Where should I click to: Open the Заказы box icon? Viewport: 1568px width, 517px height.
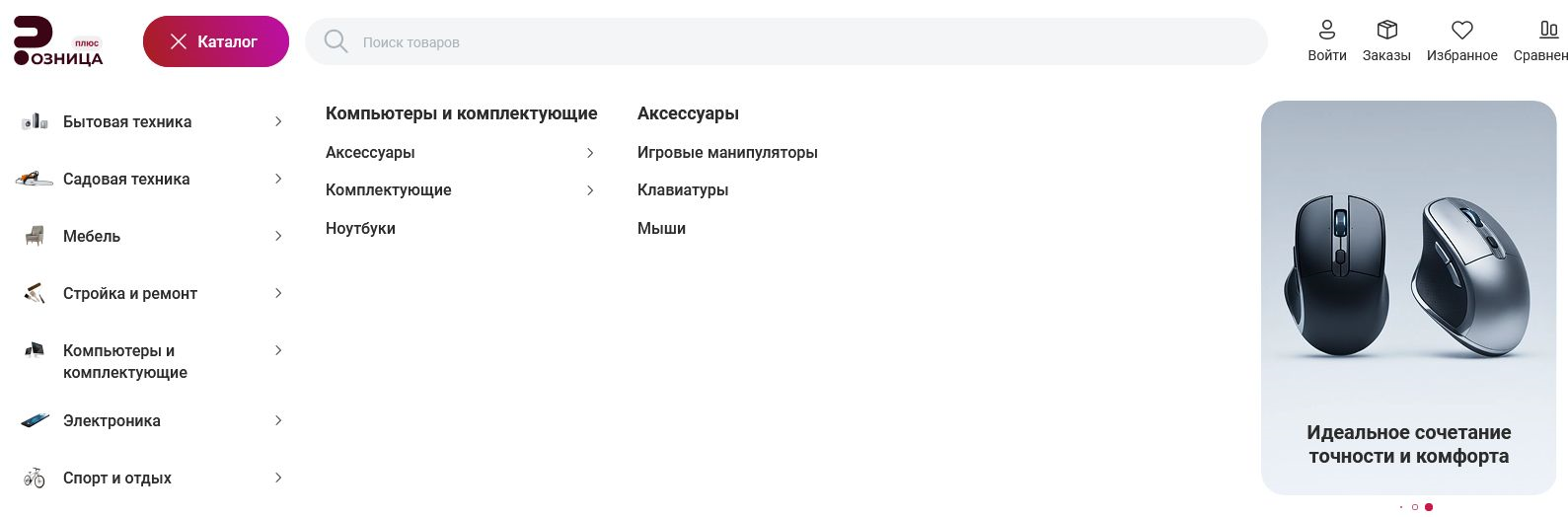point(1386,30)
